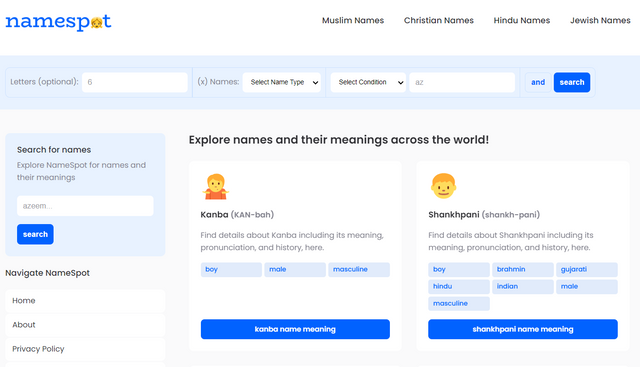640x367 pixels.
Task: Focus the 'azeem...' name search box
Action: tap(85, 206)
